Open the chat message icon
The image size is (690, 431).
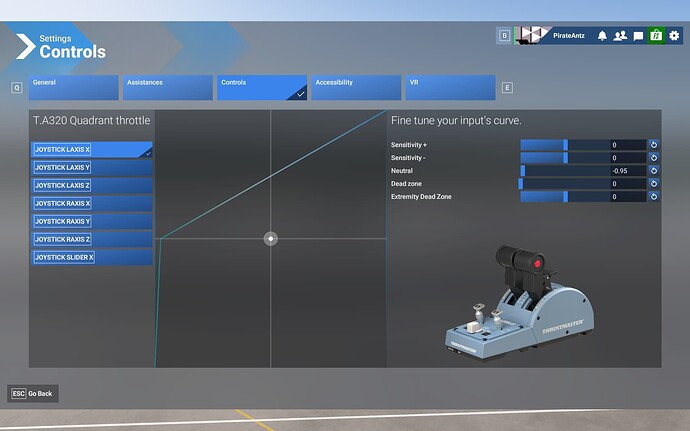coord(638,36)
